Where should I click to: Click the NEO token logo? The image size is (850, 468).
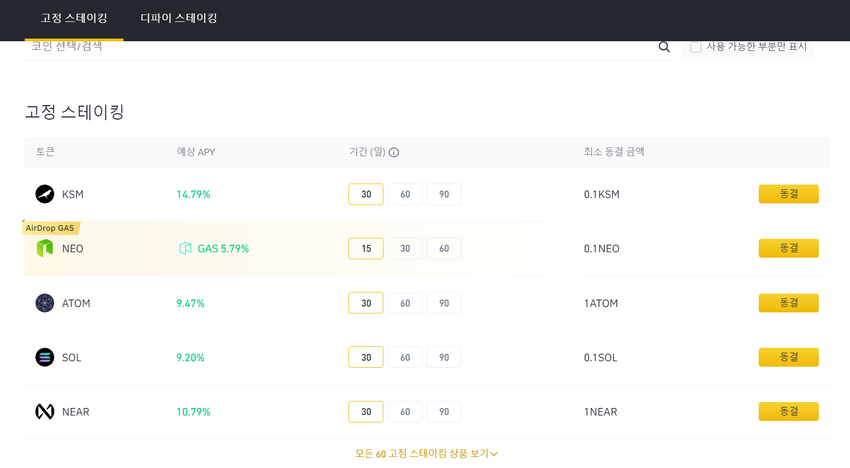point(44,248)
